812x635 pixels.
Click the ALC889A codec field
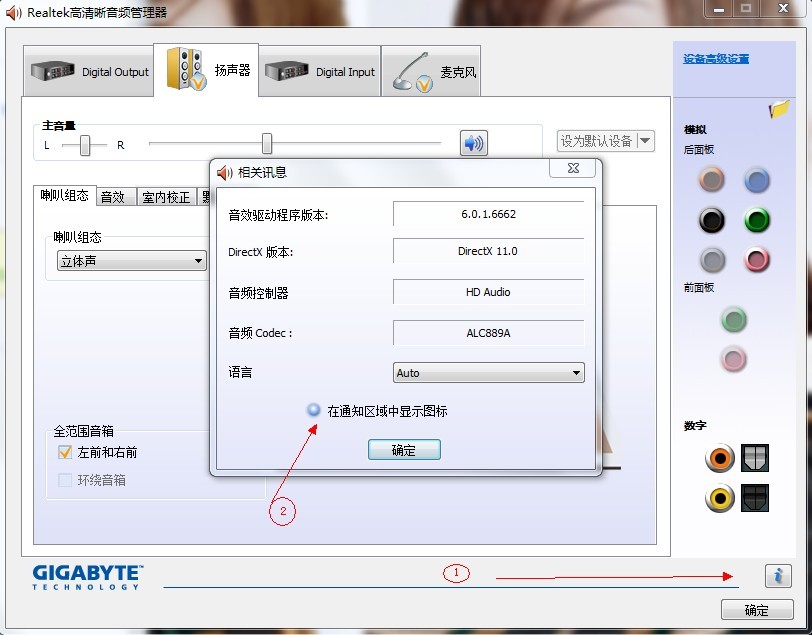[488, 333]
